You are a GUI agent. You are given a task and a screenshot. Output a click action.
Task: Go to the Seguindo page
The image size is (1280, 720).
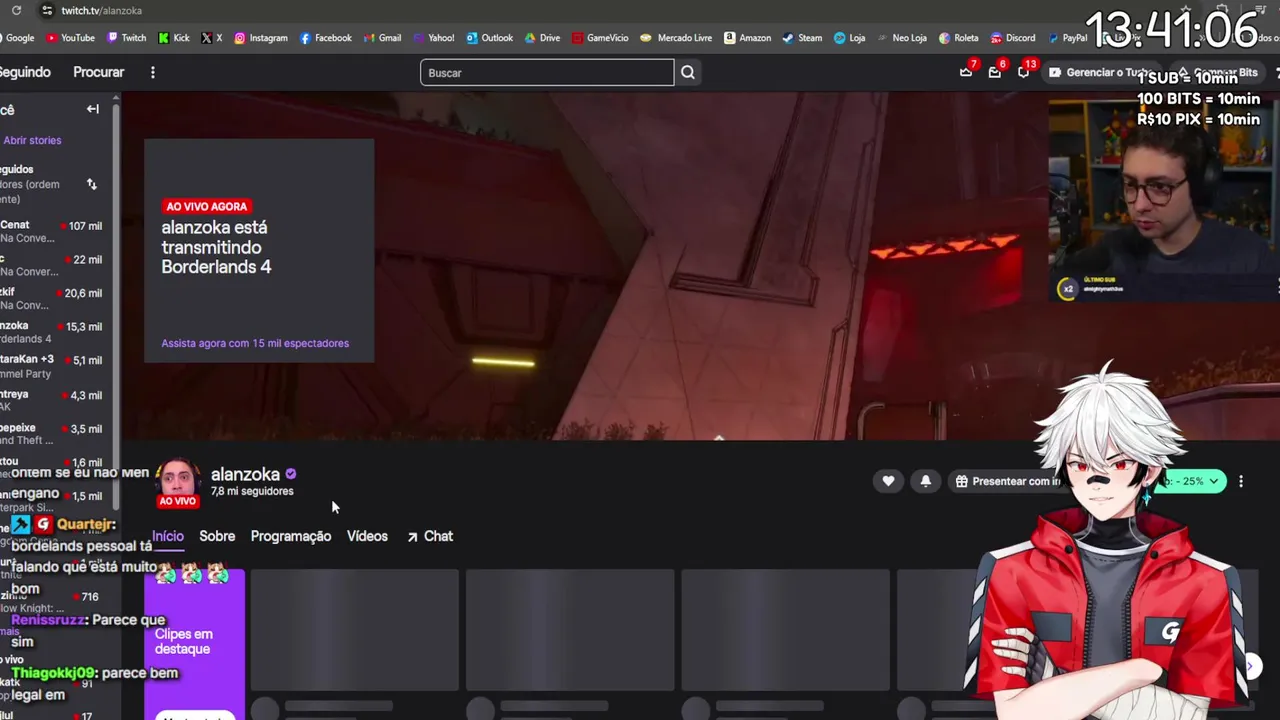click(25, 72)
